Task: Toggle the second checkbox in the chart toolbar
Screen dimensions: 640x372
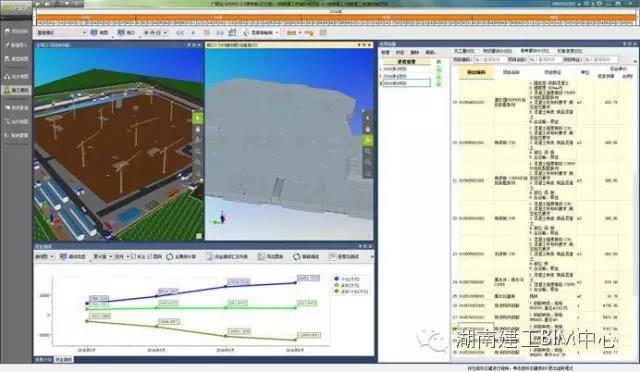Action: click(149, 256)
